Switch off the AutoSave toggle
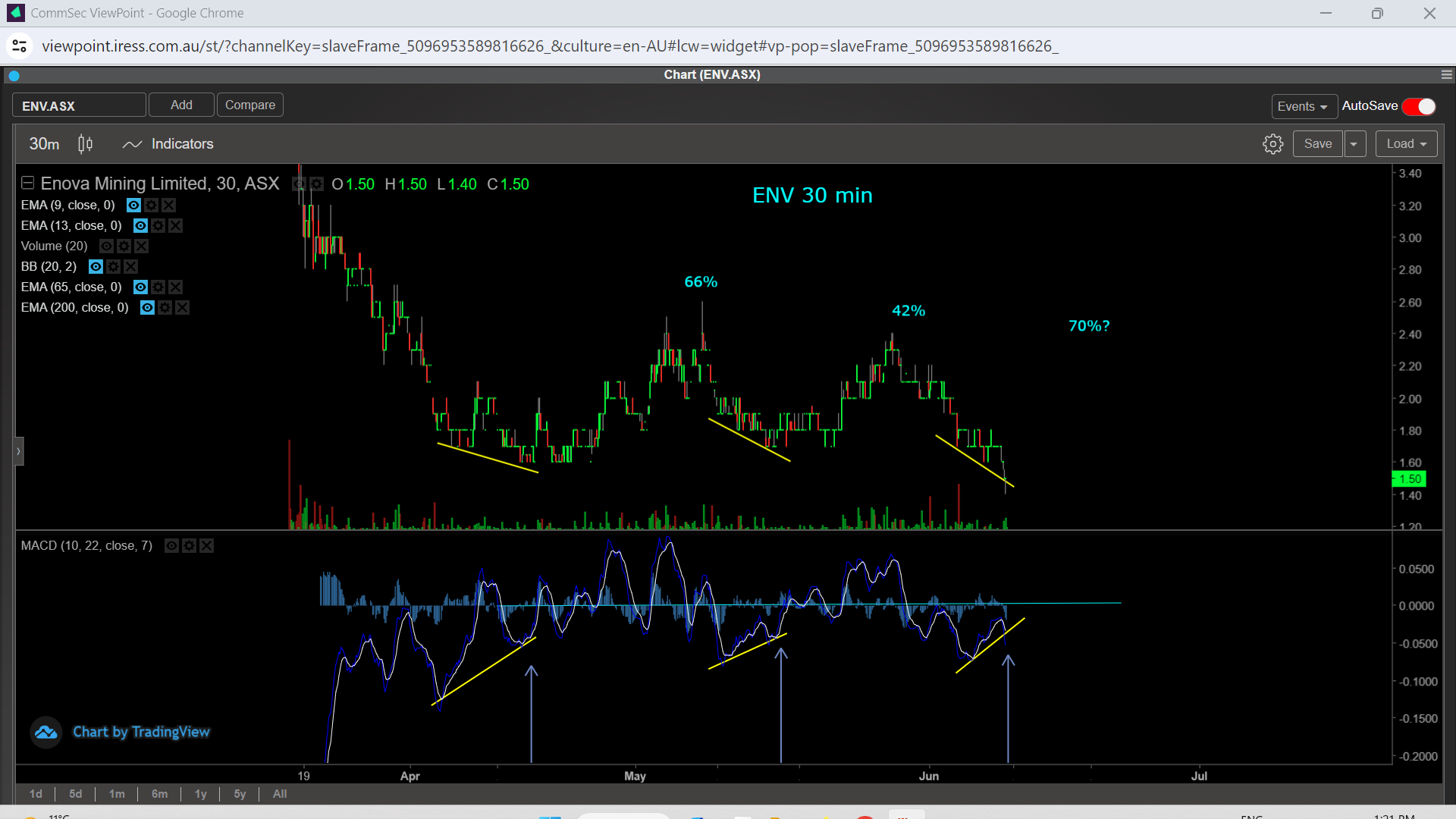This screenshot has width=1456, height=819. click(x=1419, y=107)
